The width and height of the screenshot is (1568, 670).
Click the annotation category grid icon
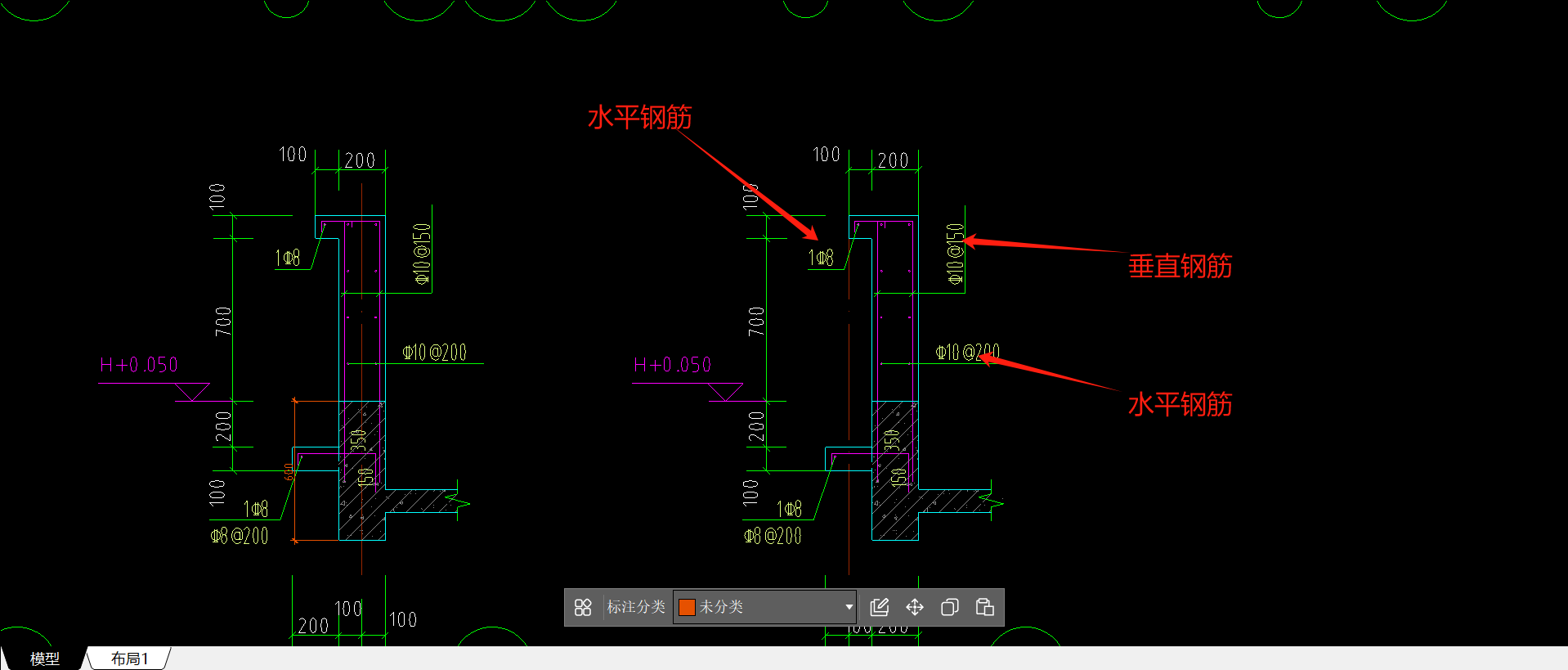click(x=583, y=607)
